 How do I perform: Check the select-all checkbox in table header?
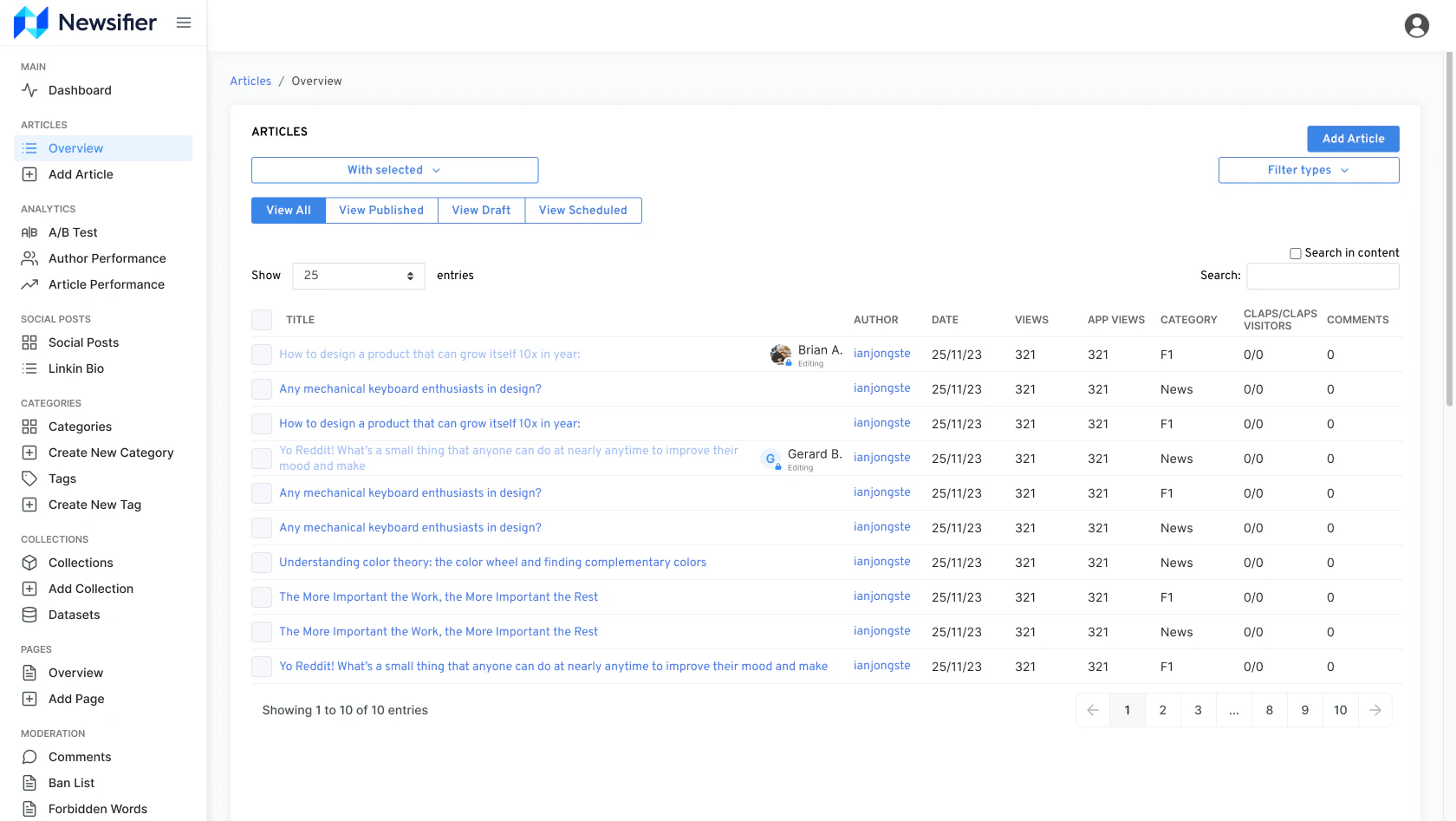click(x=261, y=319)
